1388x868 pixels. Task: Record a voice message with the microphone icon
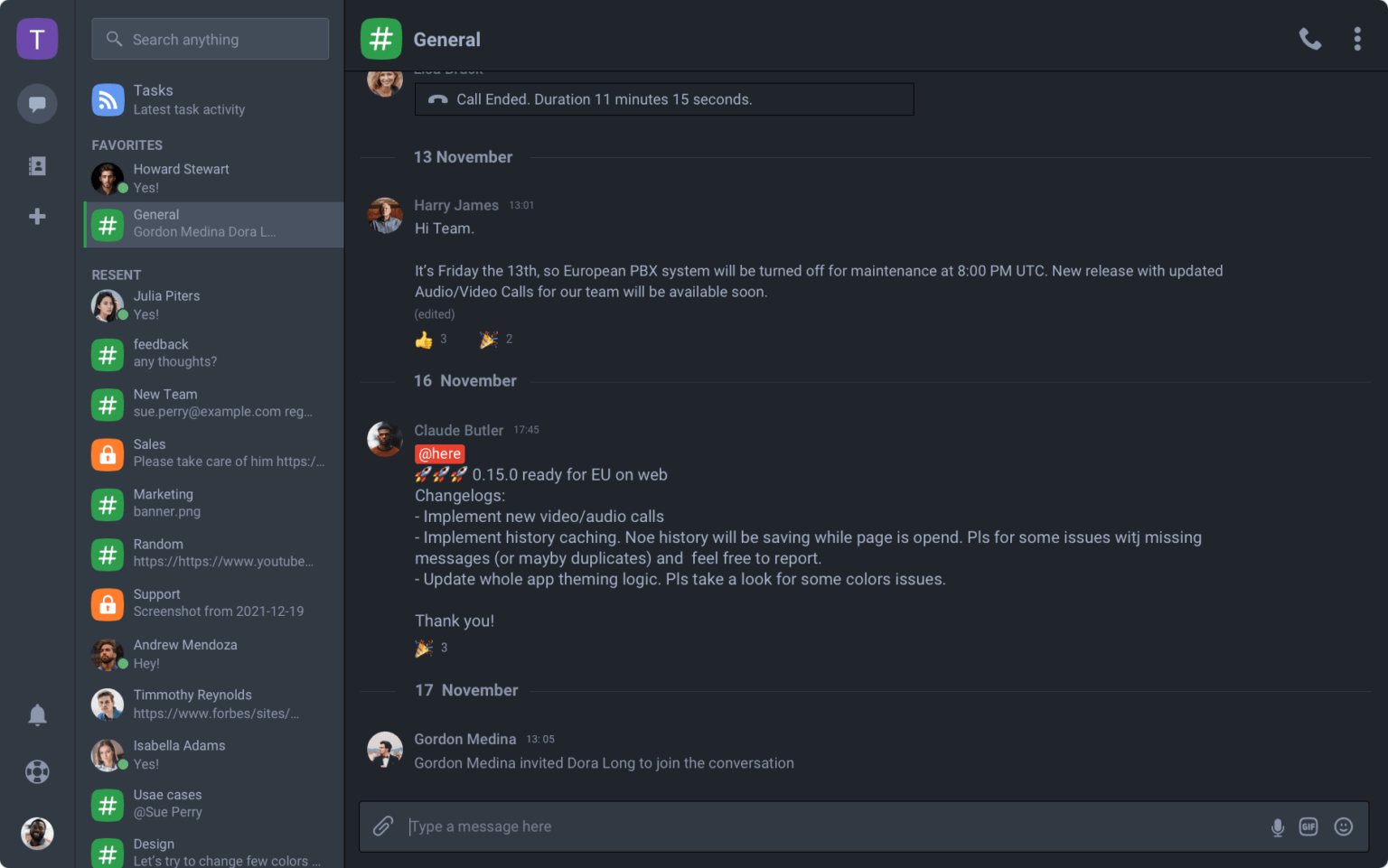[1278, 826]
